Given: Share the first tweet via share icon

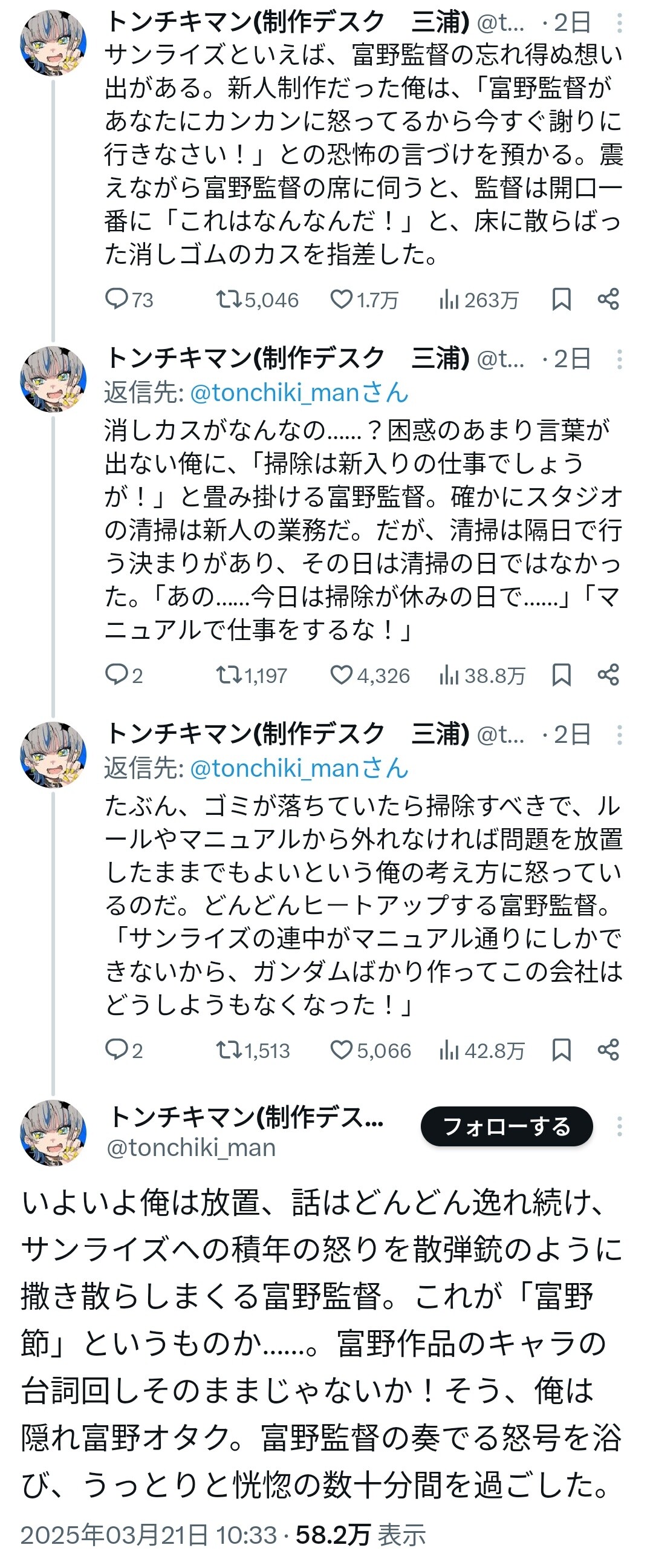Looking at the screenshot, I should (608, 299).
